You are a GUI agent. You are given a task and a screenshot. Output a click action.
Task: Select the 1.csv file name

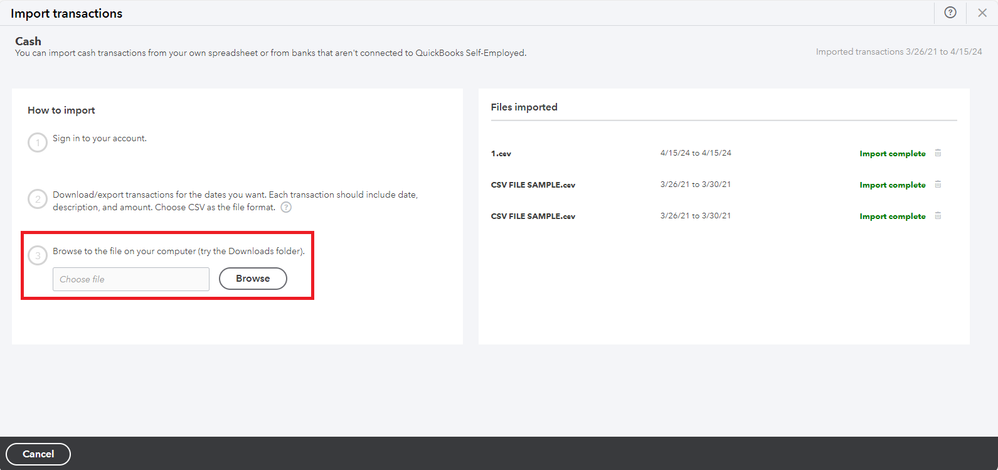pos(501,153)
